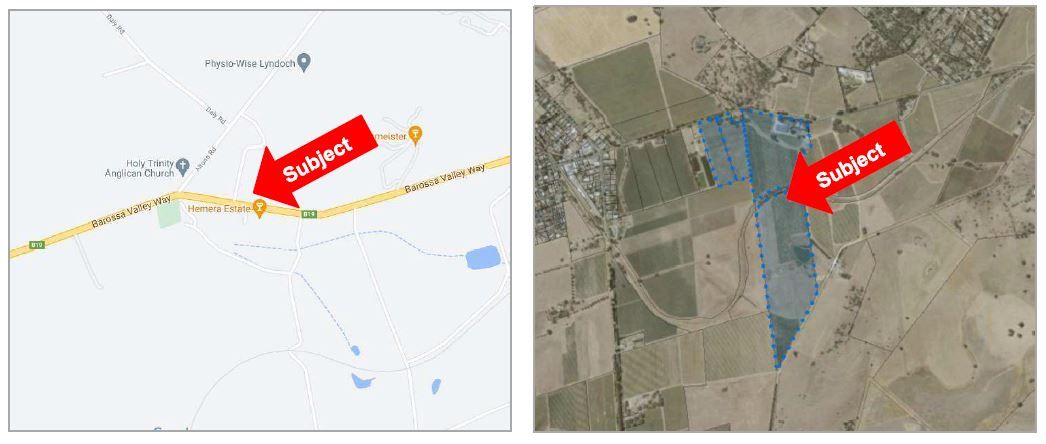Select the small dotted rectangular parcels at upper left of subject
This screenshot has height=444, width=1046.
click(722, 149)
